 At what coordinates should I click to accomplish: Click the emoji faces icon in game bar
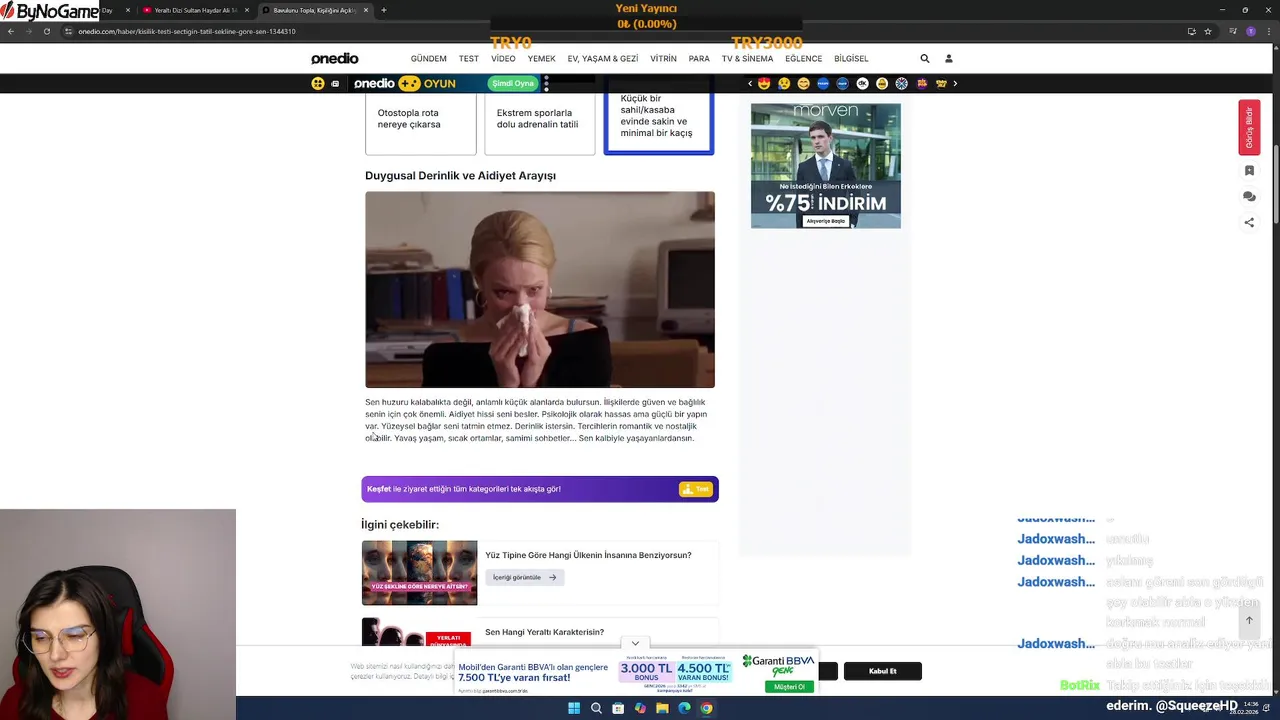(x=318, y=84)
